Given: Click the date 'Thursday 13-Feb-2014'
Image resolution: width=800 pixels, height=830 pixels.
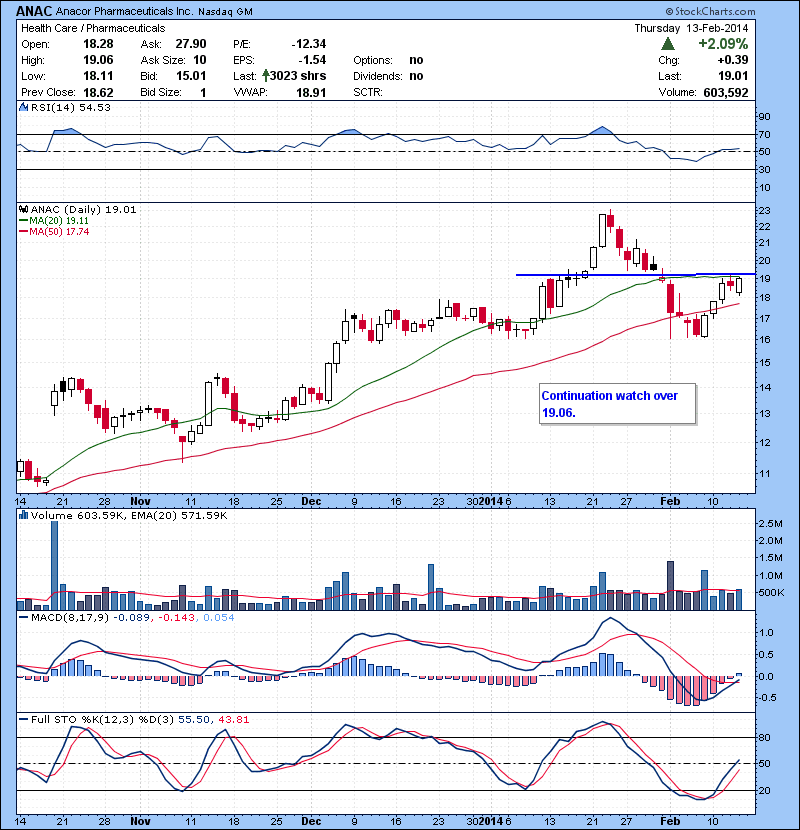Looking at the screenshot, I should (691, 28).
